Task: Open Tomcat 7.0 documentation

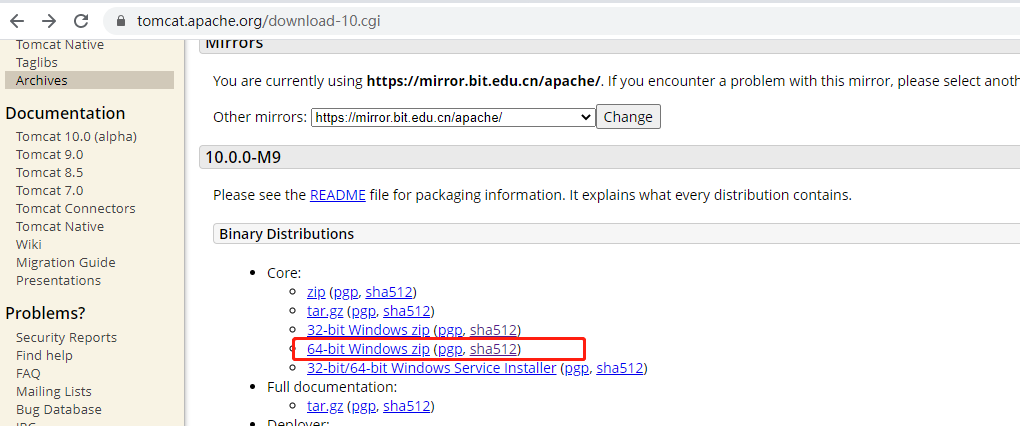Action: point(49,191)
